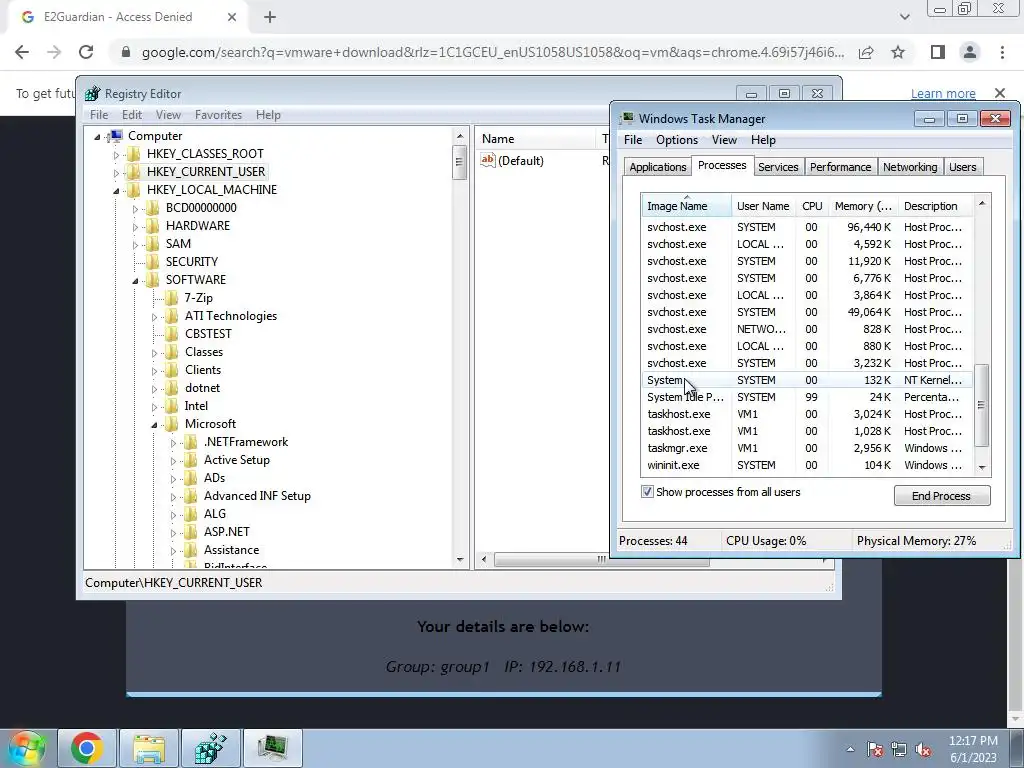Open Chrome tab search chevron
Viewport: 1024px width, 768px height.
point(904,17)
